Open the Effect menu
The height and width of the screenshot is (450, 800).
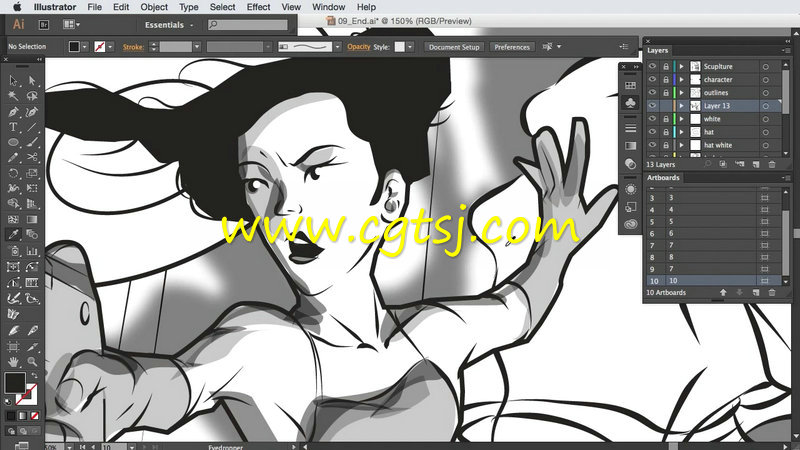coord(258,7)
